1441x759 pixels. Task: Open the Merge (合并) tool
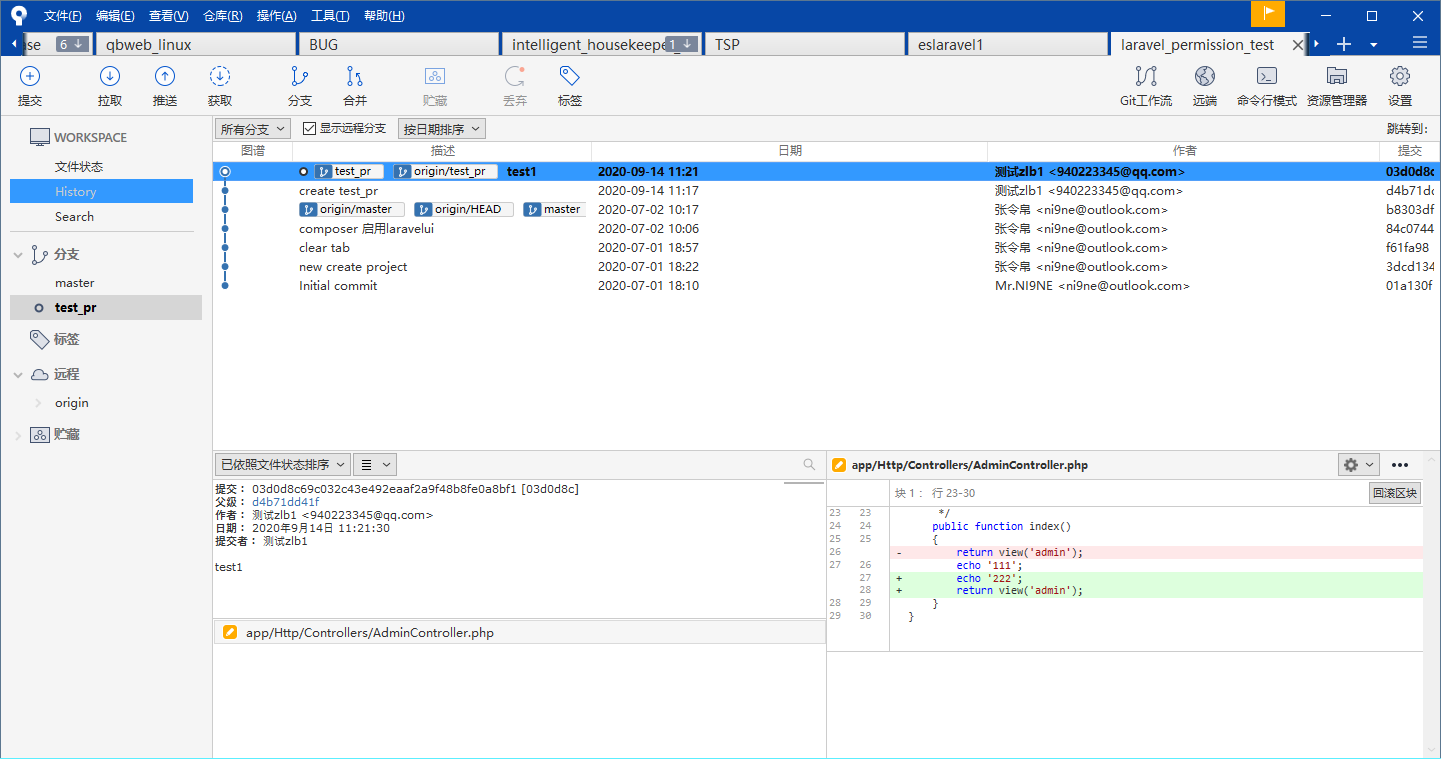[x=355, y=77]
